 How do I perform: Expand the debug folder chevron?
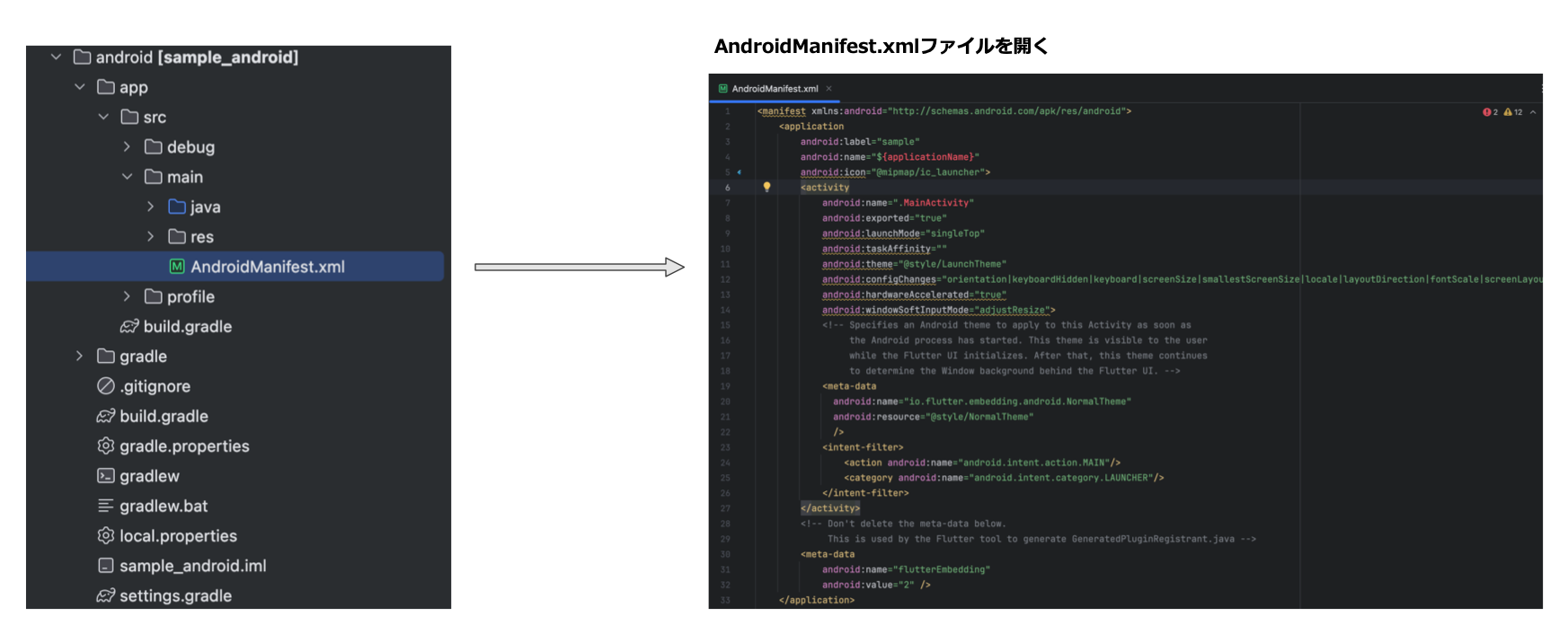[x=127, y=146]
